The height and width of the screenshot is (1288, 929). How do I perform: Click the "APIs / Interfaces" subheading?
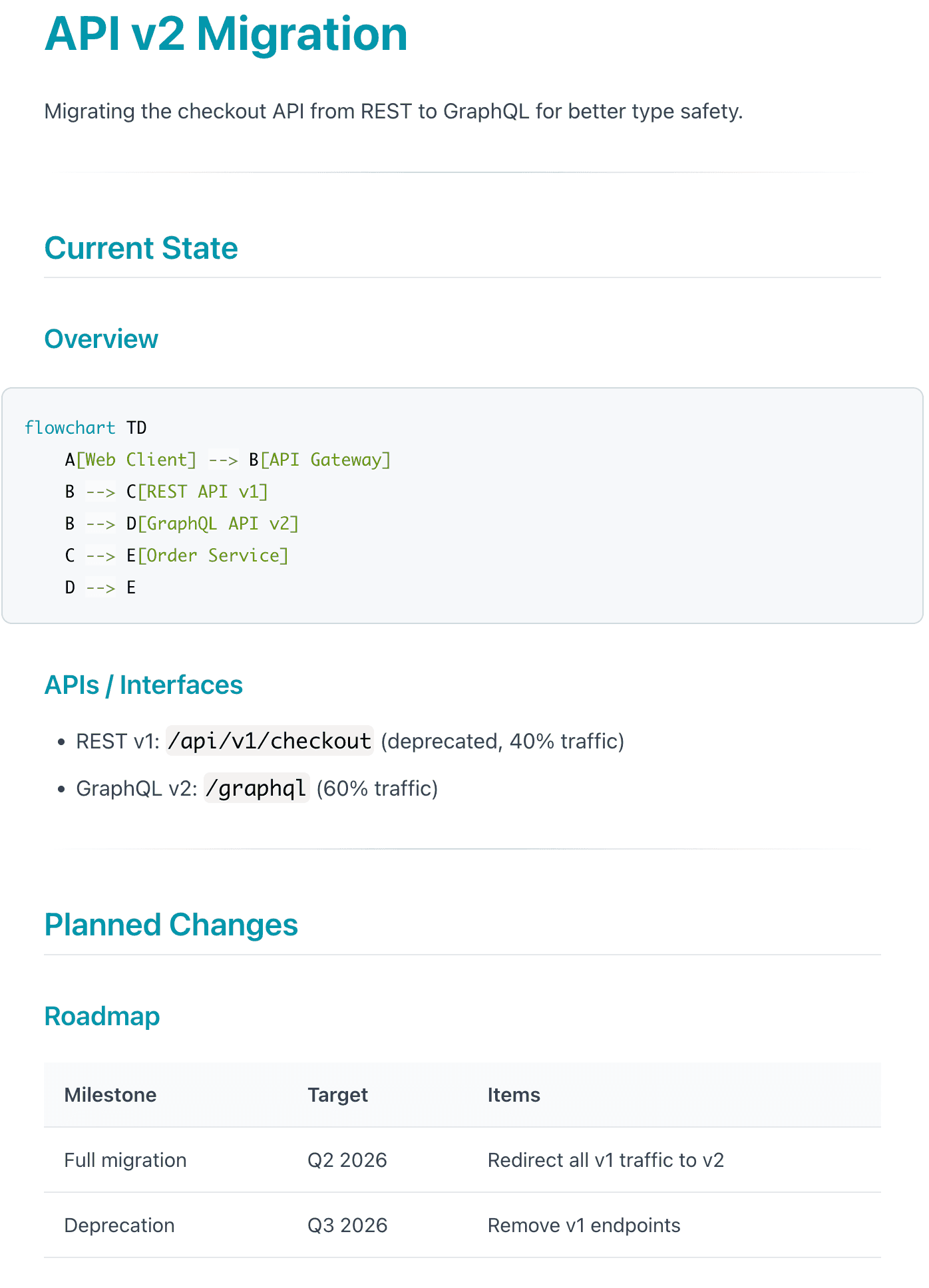point(143,685)
